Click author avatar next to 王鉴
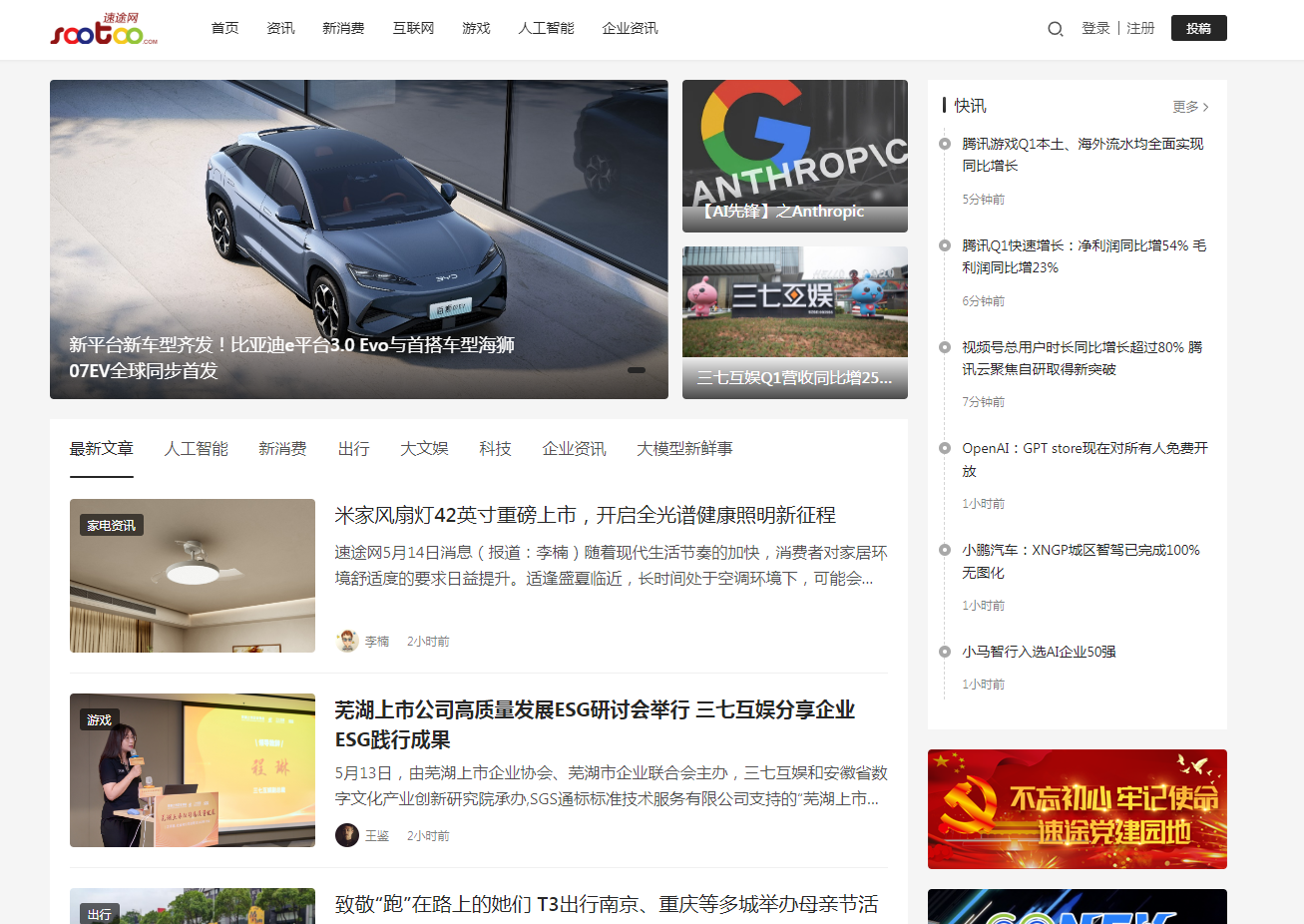The image size is (1304, 924). coord(347,835)
